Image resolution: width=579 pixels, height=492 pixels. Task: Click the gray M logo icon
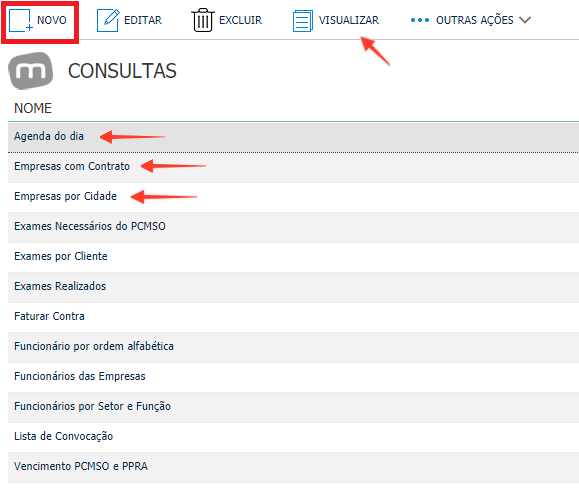click(31, 71)
